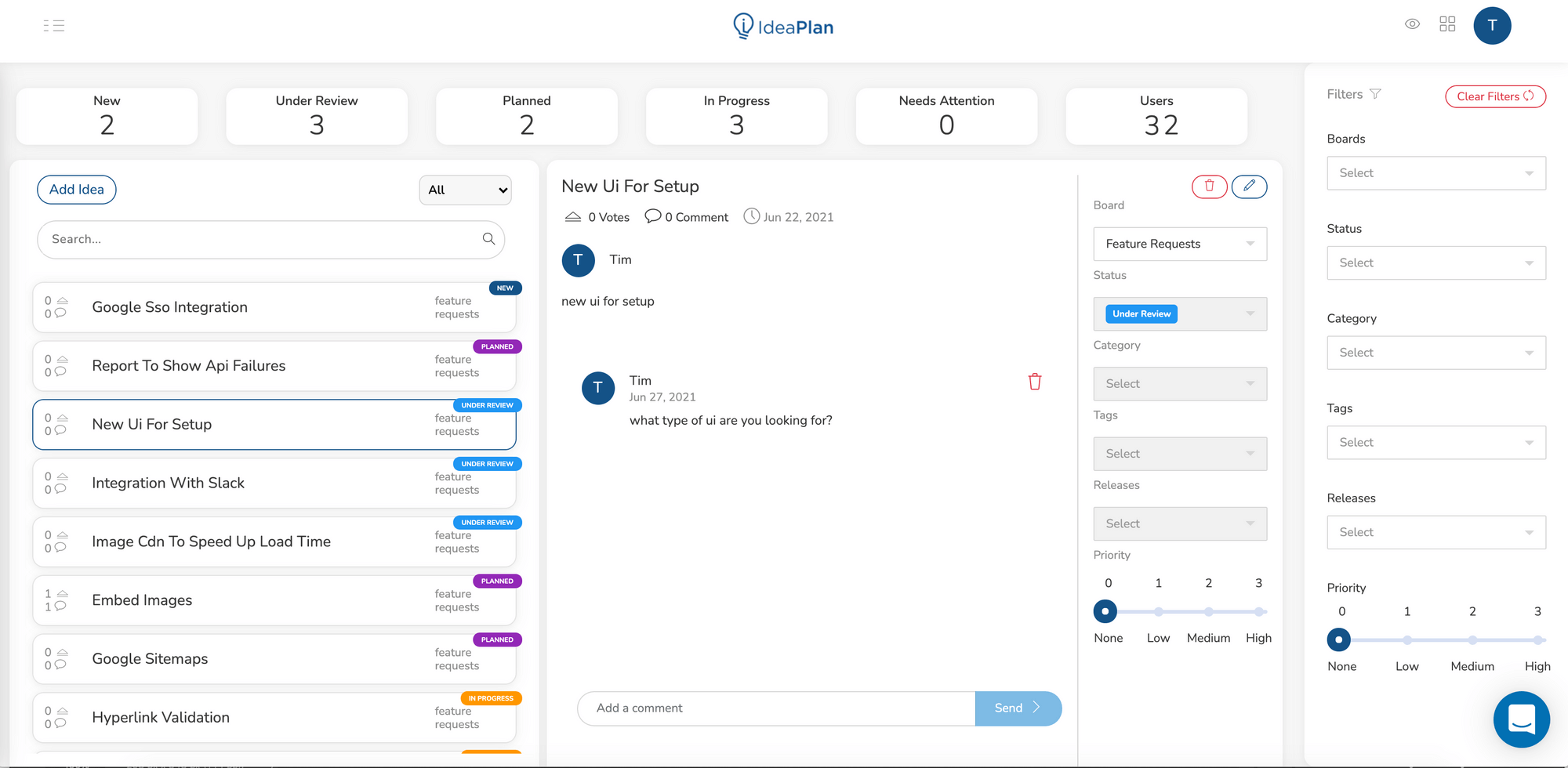Open the Boards Select dropdown in Filters

pos(1436,172)
